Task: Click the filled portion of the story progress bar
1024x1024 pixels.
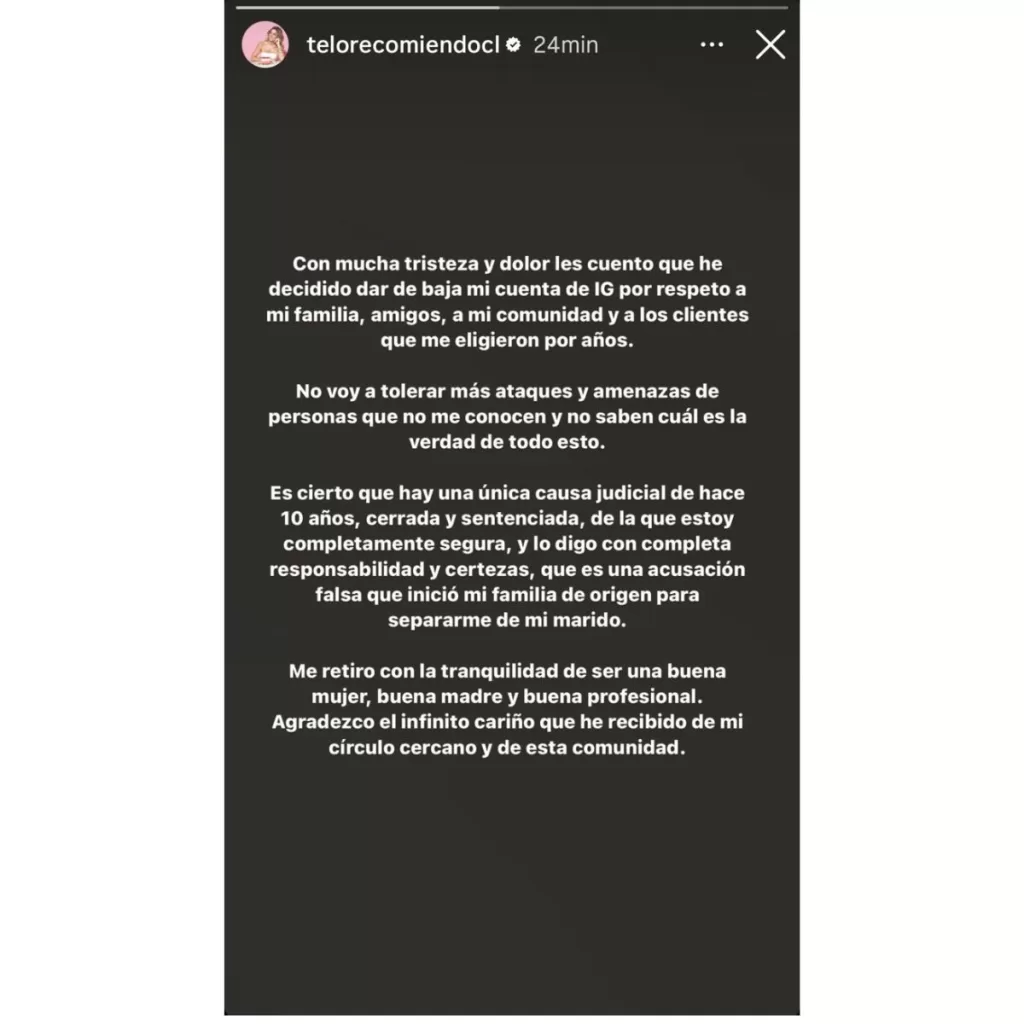Action: 368,8
